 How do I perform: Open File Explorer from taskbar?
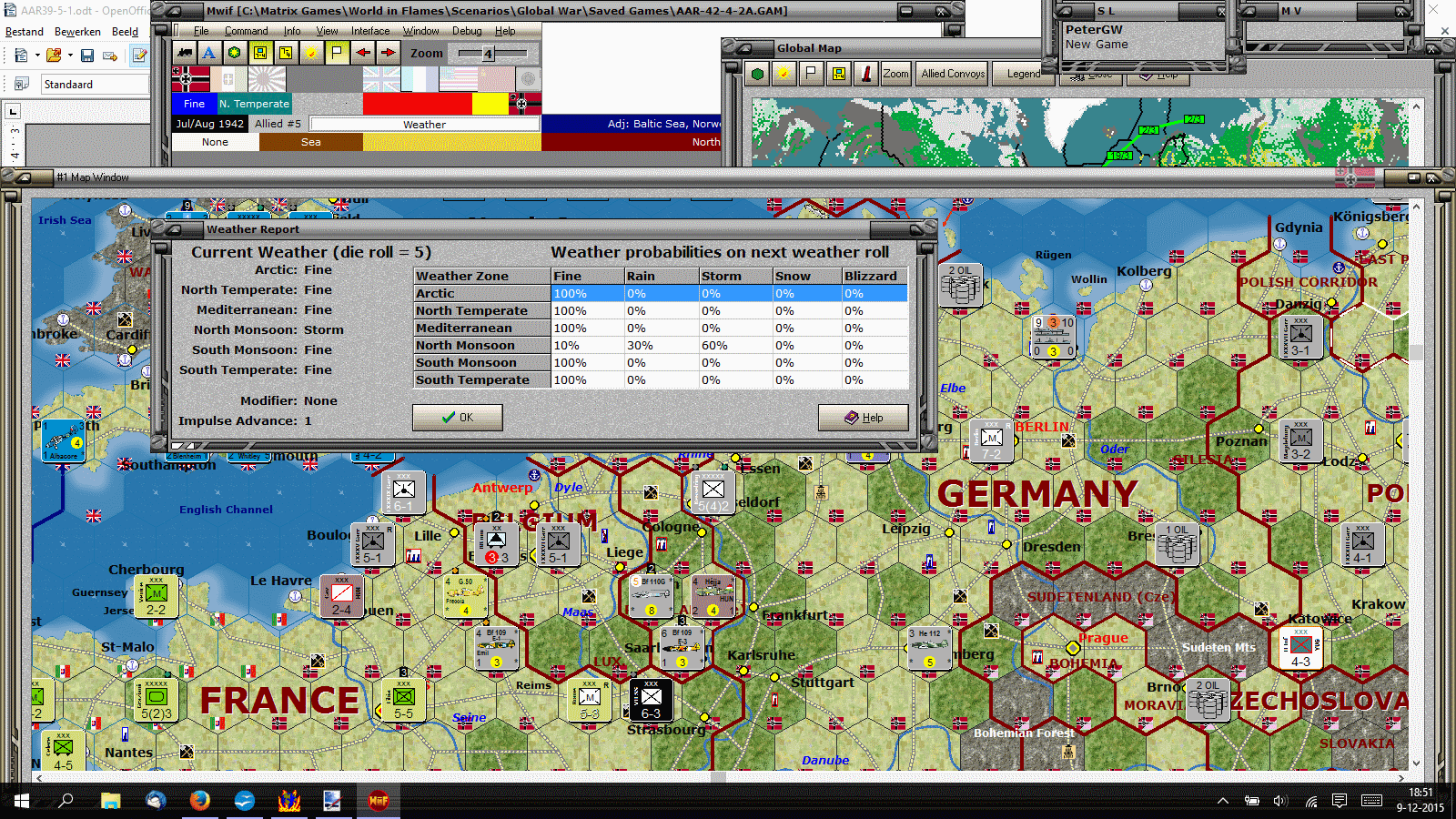tap(111, 801)
